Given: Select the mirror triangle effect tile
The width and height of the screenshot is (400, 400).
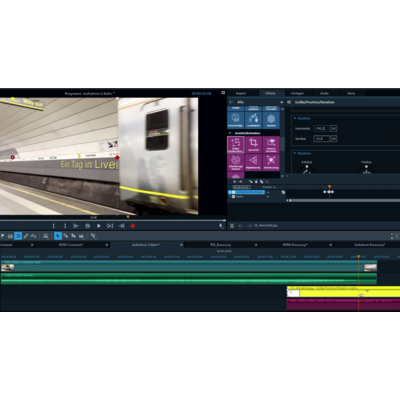Looking at the screenshot, I should click(x=253, y=162).
